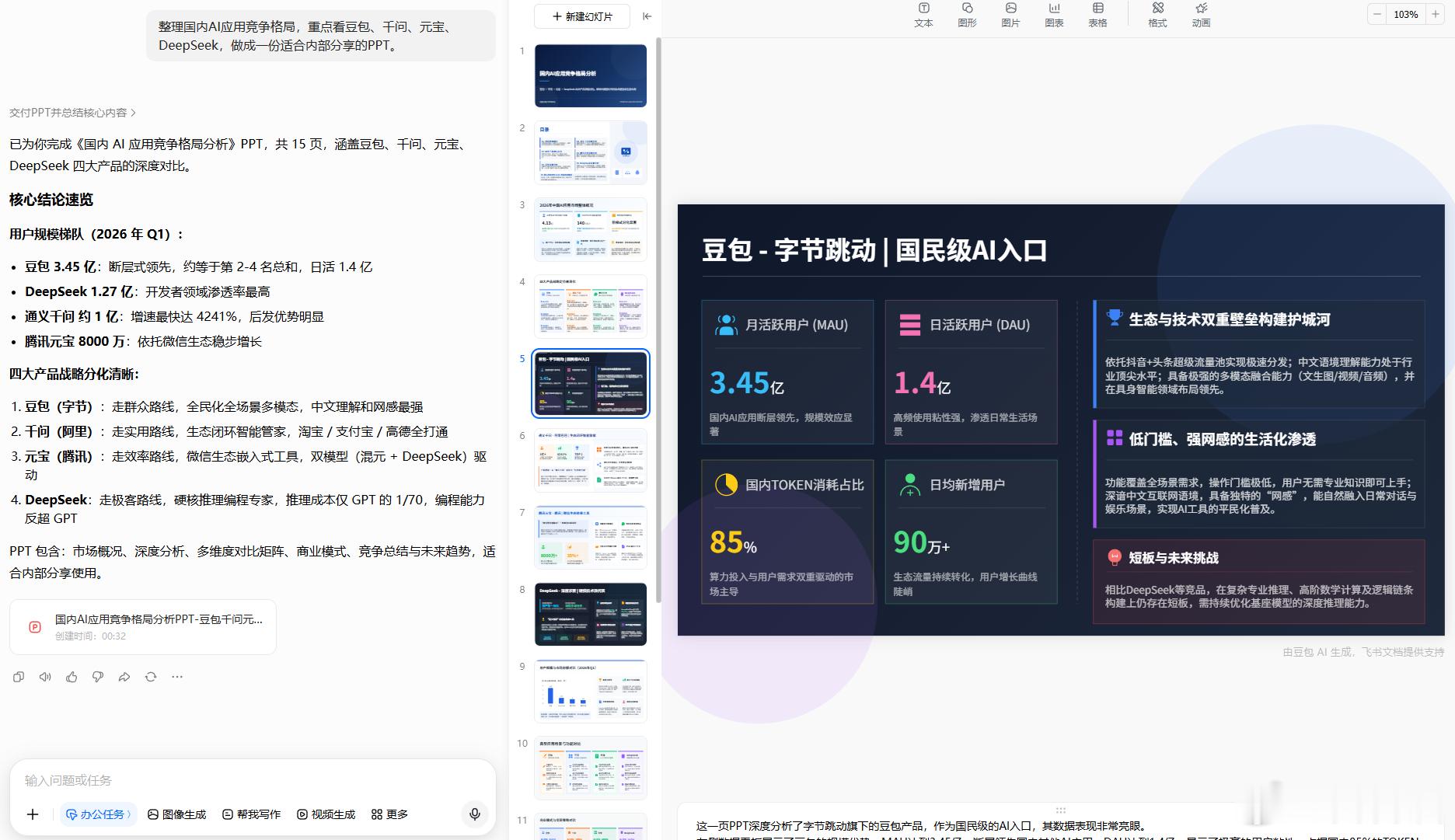The image size is (1455, 840).
Task: Select slide 7 thumbnail
Action: pos(591,537)
